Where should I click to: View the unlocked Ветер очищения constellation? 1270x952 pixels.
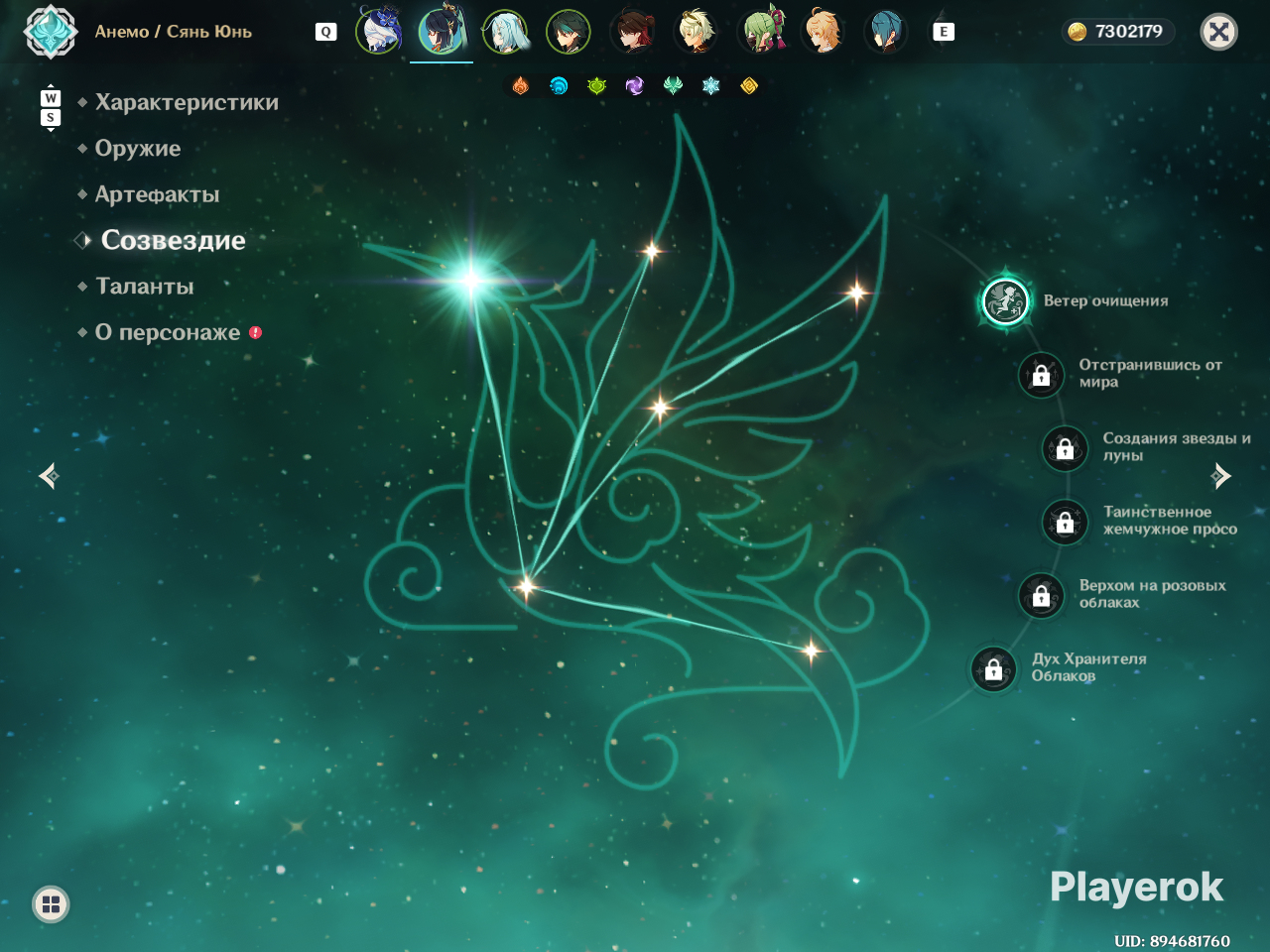pyautogui.click(x=1005, y=301)
